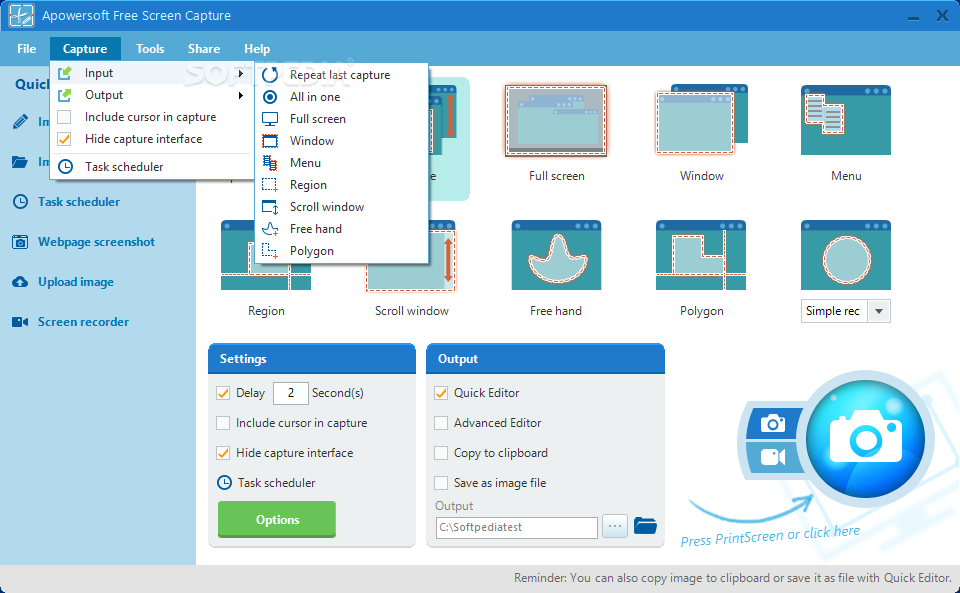Click the Apowersoft app logo icon

(x=21, y=15)
